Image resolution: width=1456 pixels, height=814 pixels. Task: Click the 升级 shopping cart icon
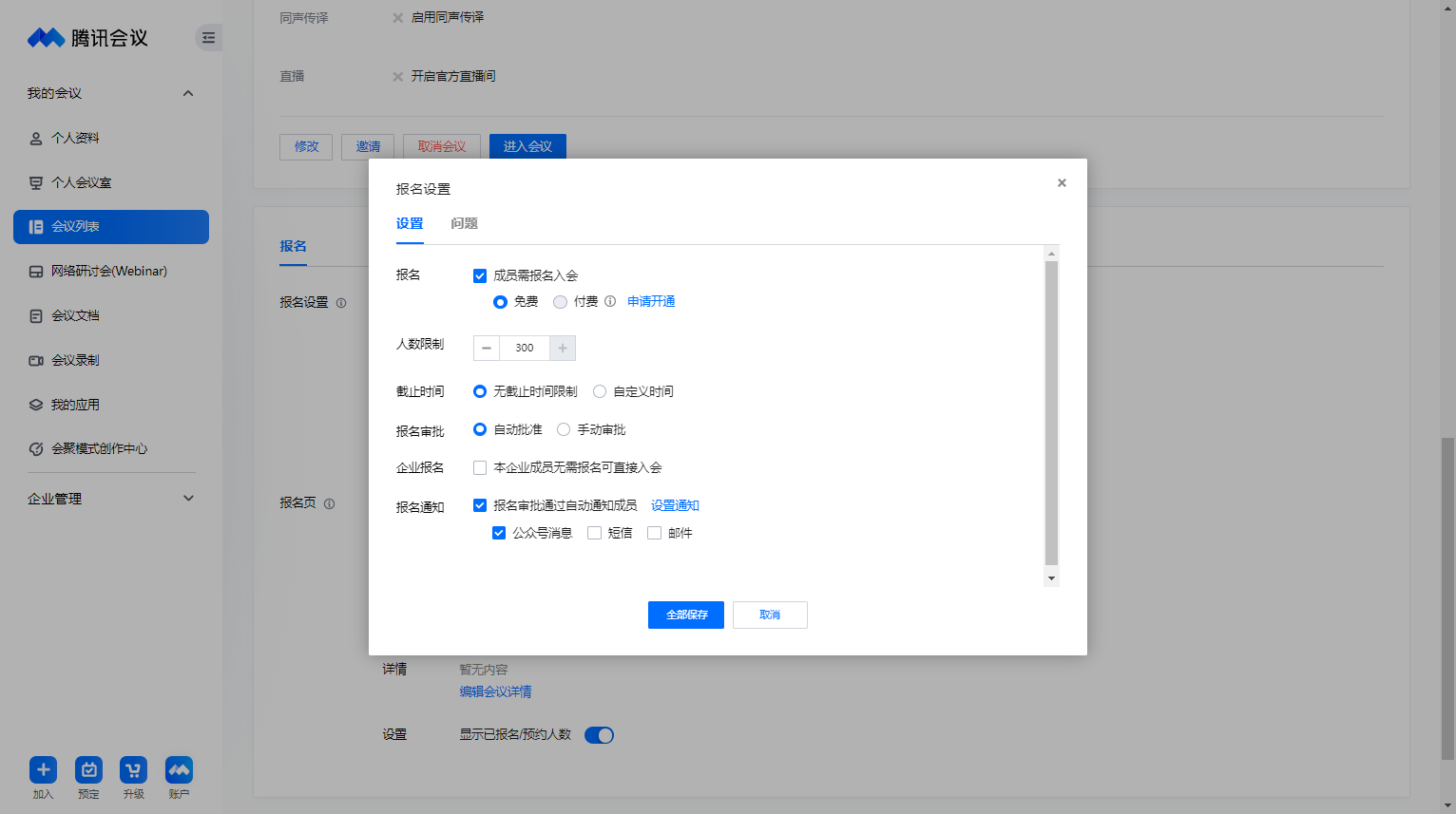point(133,769)
